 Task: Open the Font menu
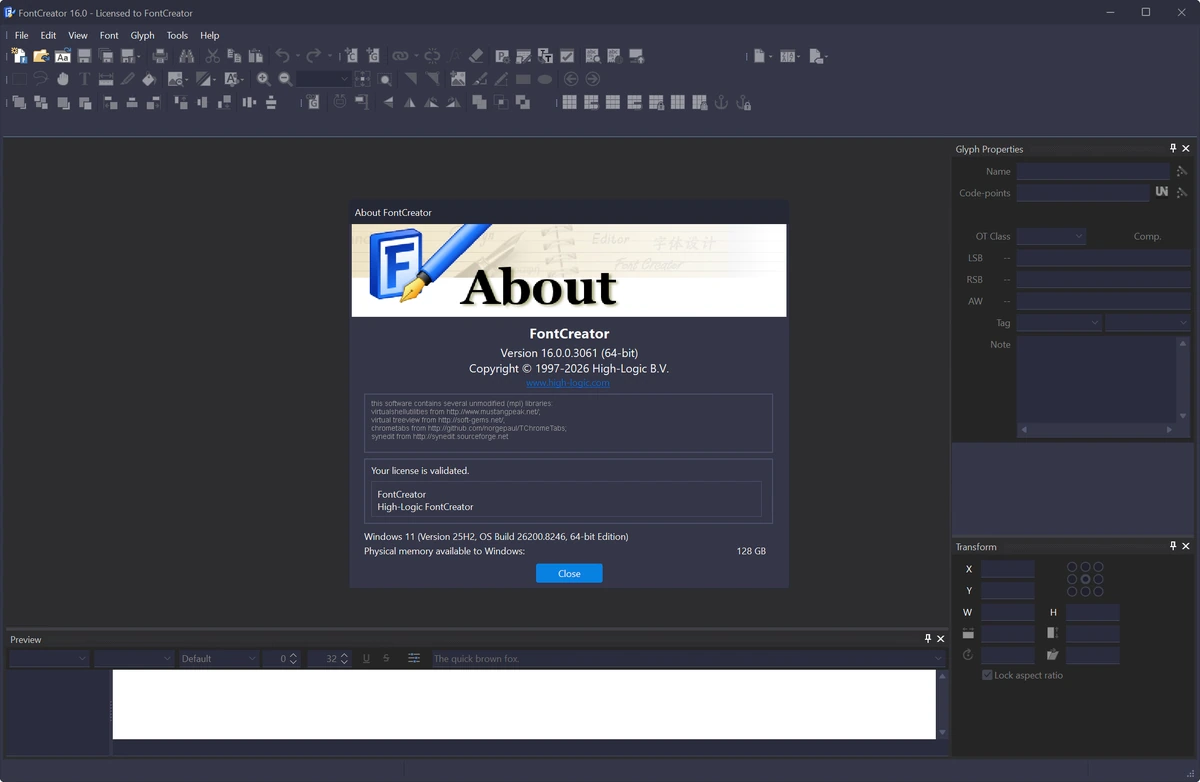pyautogui.click(x=109, y=35)
